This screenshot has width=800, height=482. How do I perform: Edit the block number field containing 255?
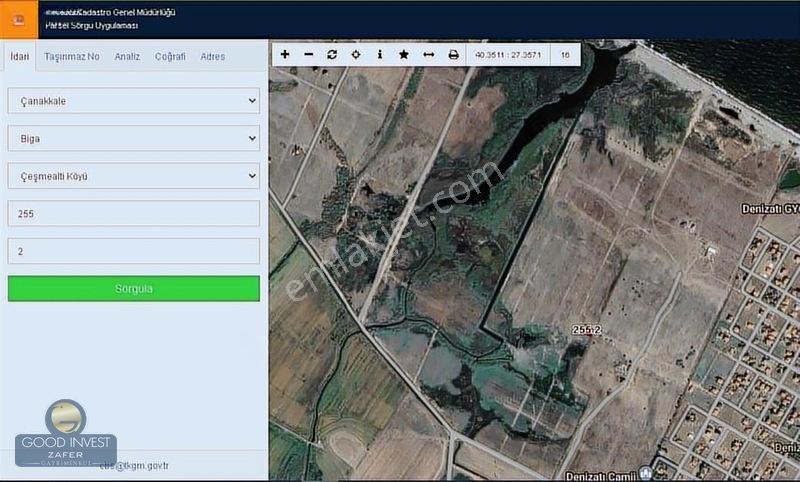(134, 214)
